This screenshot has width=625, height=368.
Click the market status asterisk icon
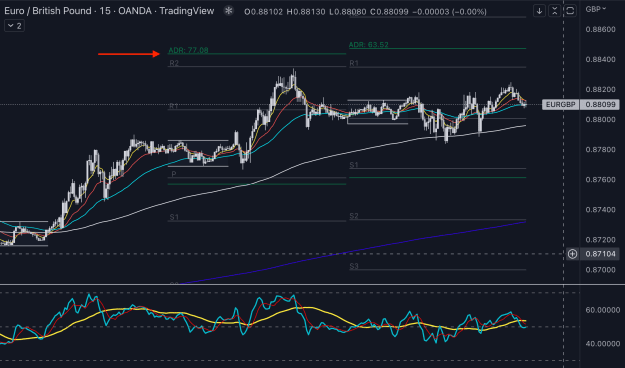point(228,11)
